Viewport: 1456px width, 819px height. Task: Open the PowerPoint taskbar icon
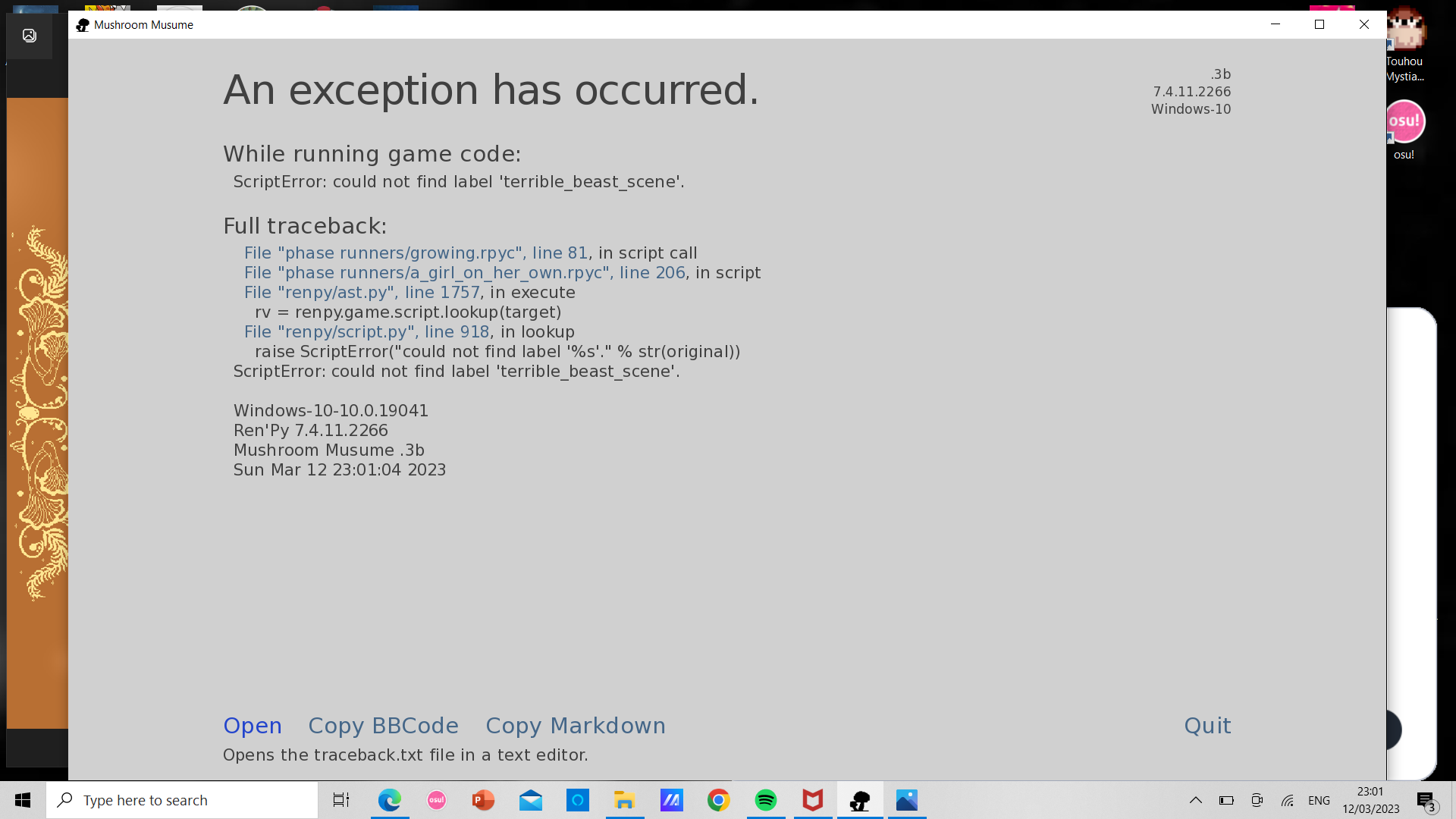[x=483, y=800]
